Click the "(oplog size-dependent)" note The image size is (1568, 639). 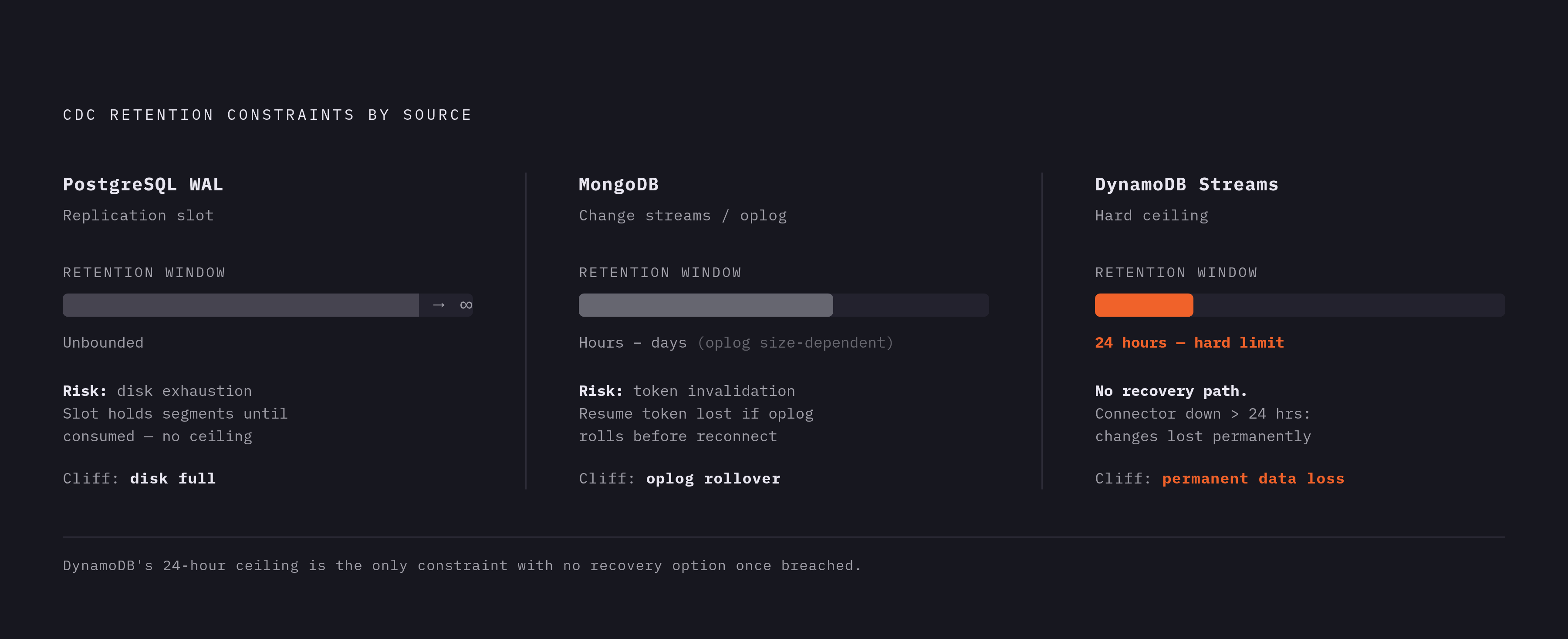[795, 343]
